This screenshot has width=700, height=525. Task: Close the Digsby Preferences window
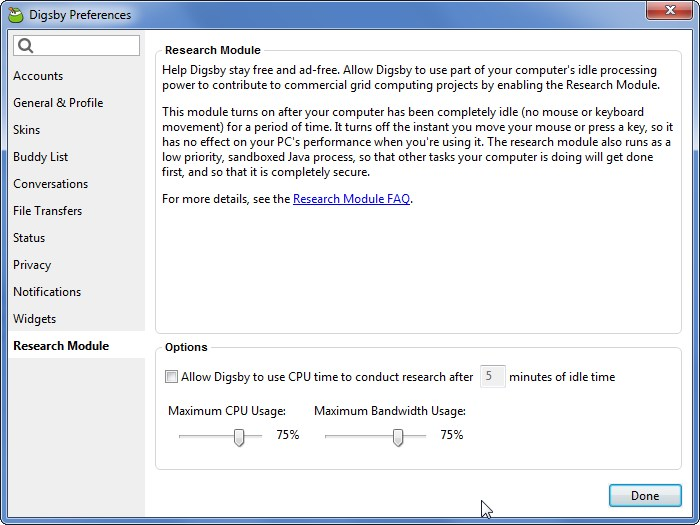pyautogui.click(x=670, y=10)
